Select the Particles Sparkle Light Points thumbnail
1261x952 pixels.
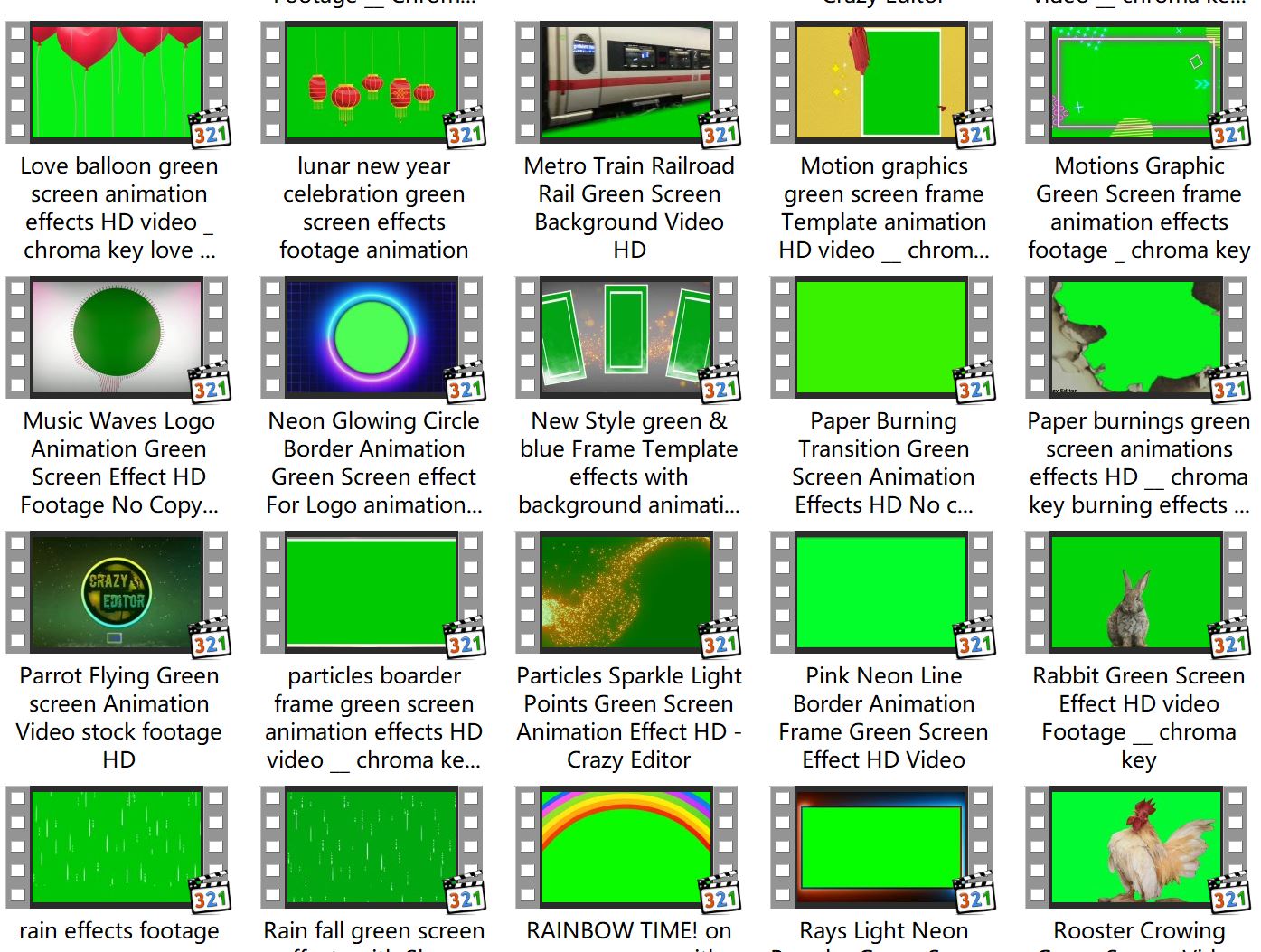pos(626,592)
